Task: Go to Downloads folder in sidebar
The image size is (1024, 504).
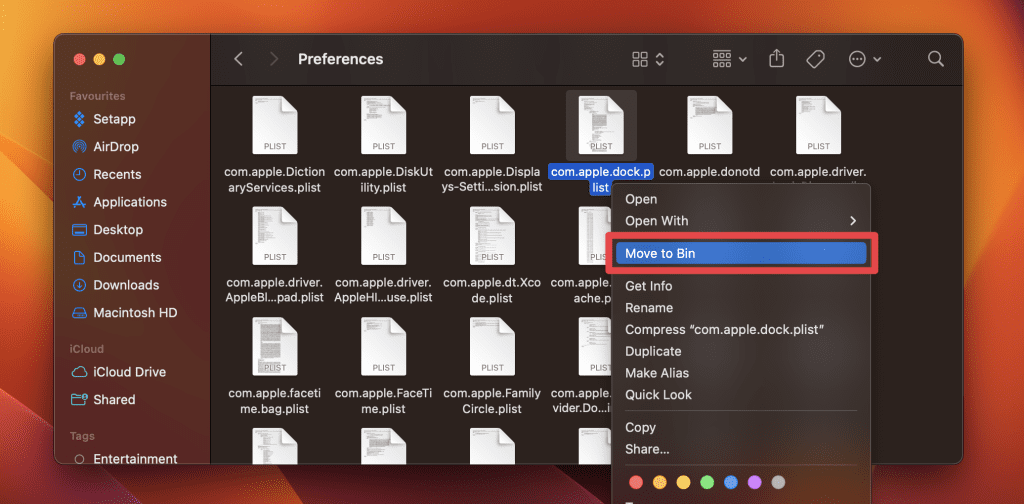Action: coord(125,285)
